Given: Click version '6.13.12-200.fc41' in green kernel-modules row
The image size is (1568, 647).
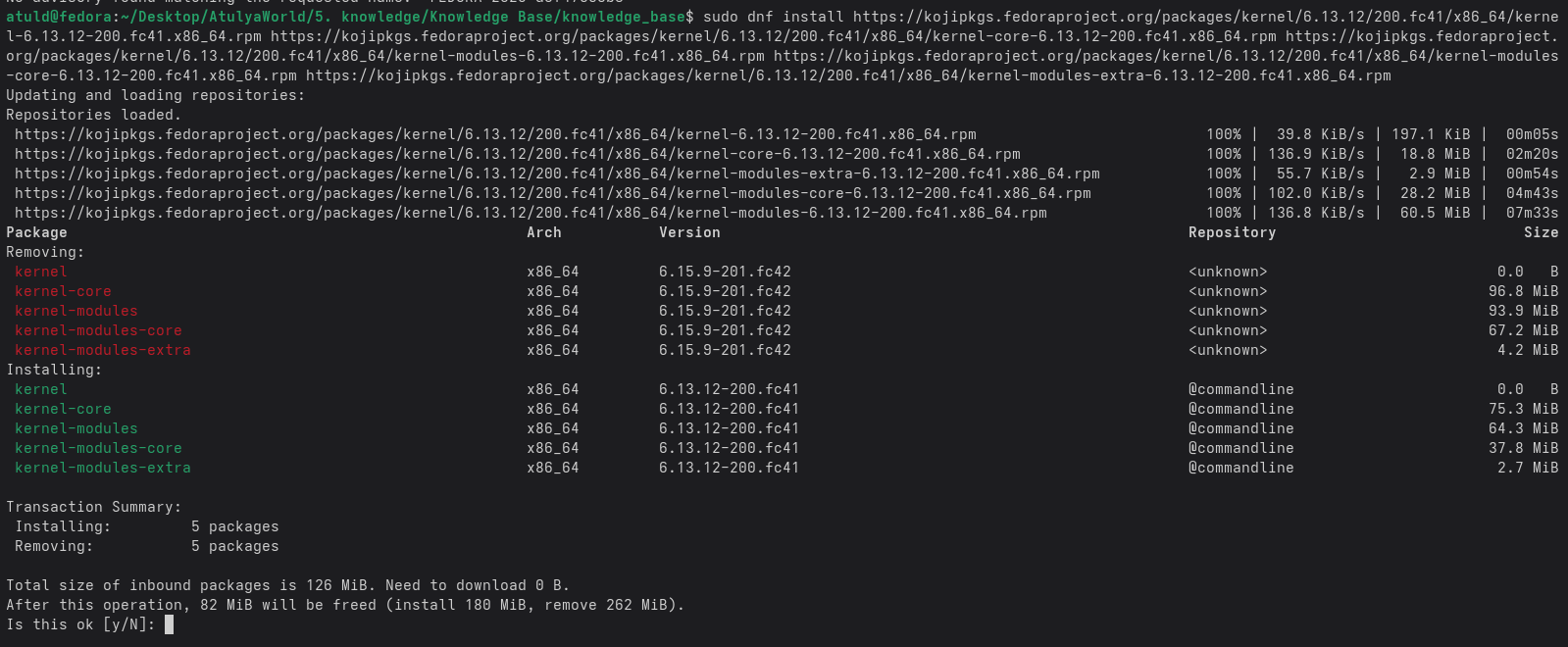Looking at the screenshot, I should click(729, 428).
